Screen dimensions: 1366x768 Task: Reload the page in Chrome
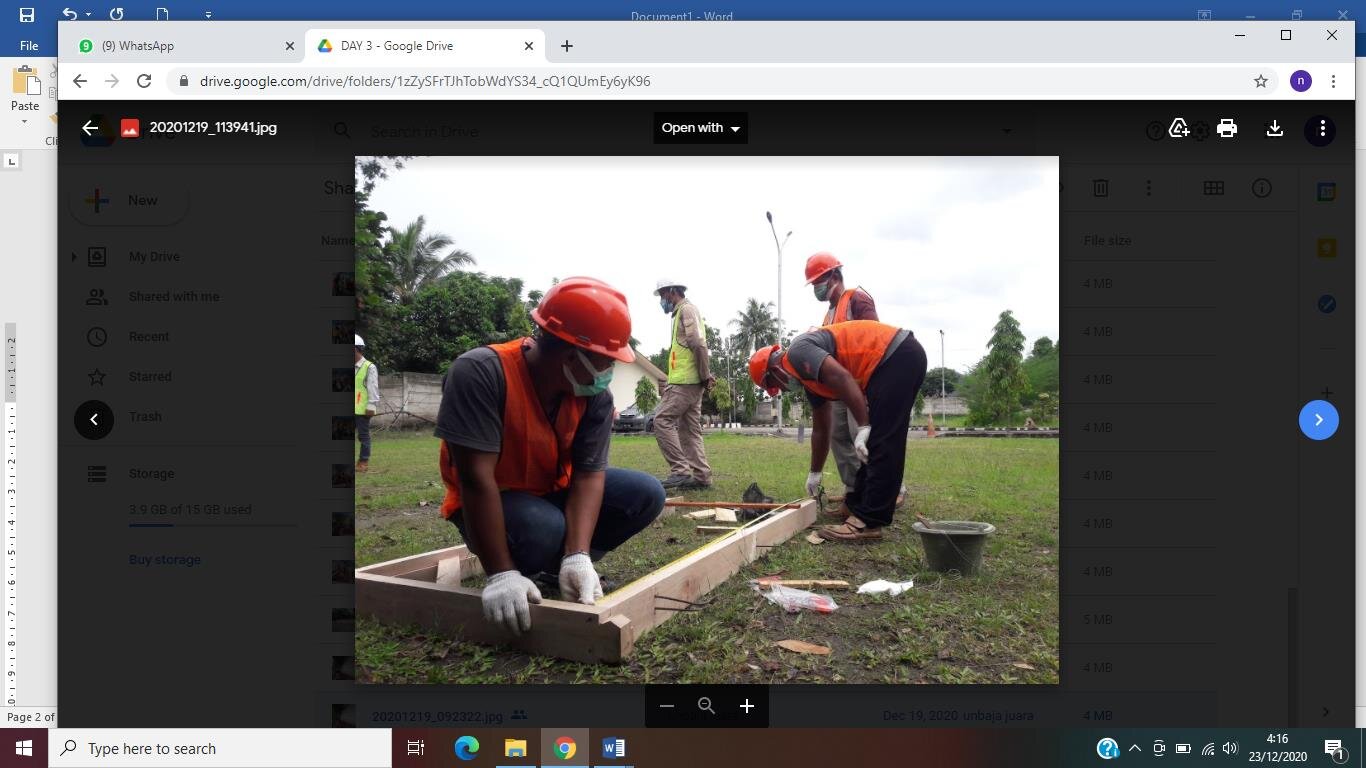[x=144, y=81]
